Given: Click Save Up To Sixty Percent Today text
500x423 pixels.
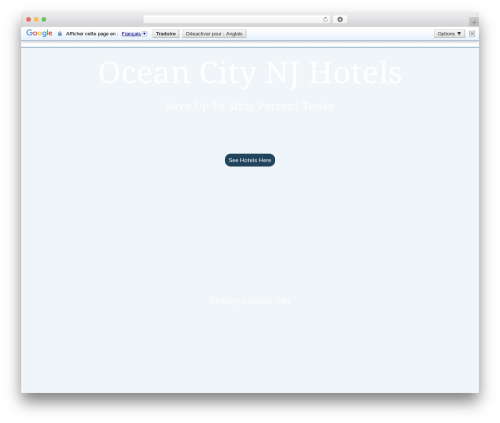Looking at the screenshot, I should click(x=250, y=106).
